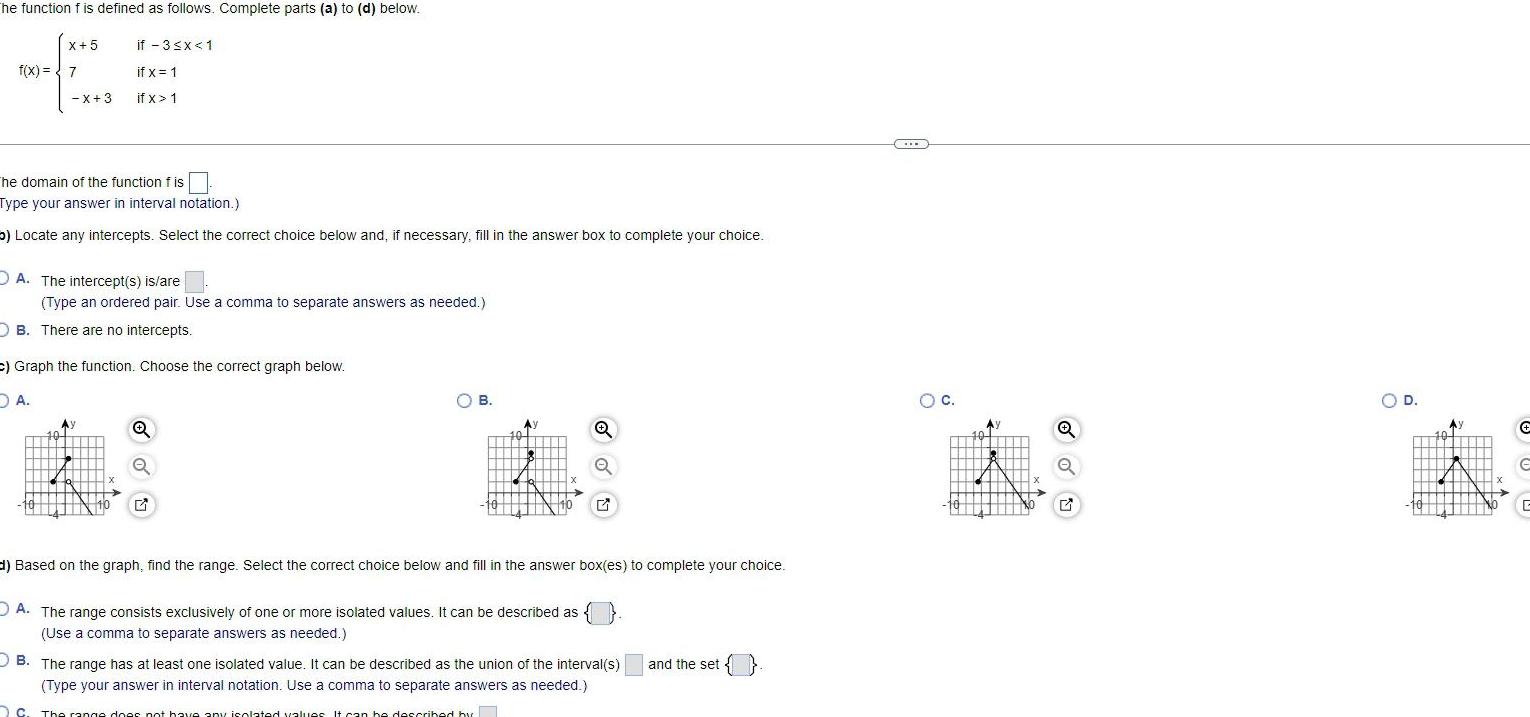Zoom in on graph A

141,429
